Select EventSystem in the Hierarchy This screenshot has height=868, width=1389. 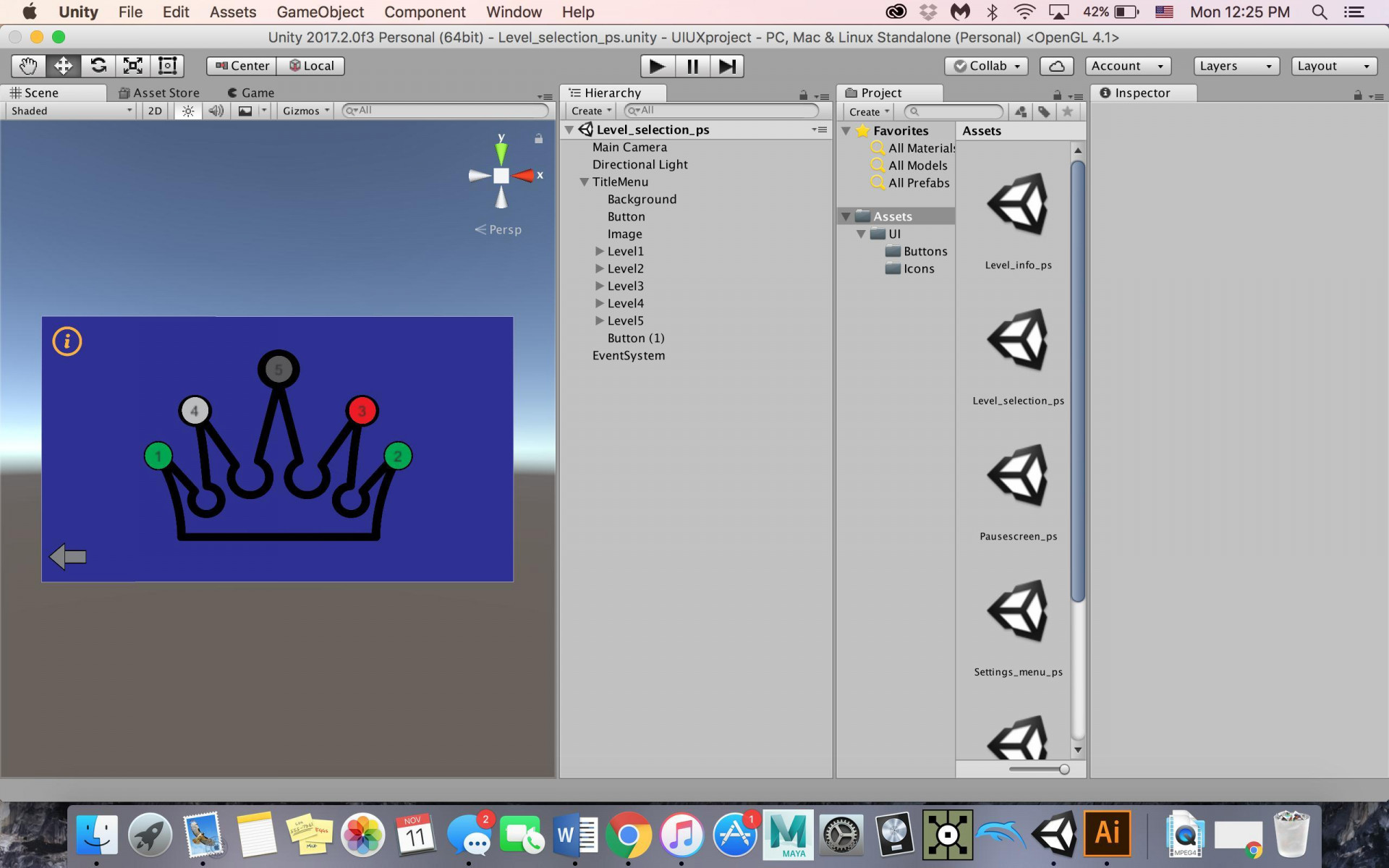[628, 355]
